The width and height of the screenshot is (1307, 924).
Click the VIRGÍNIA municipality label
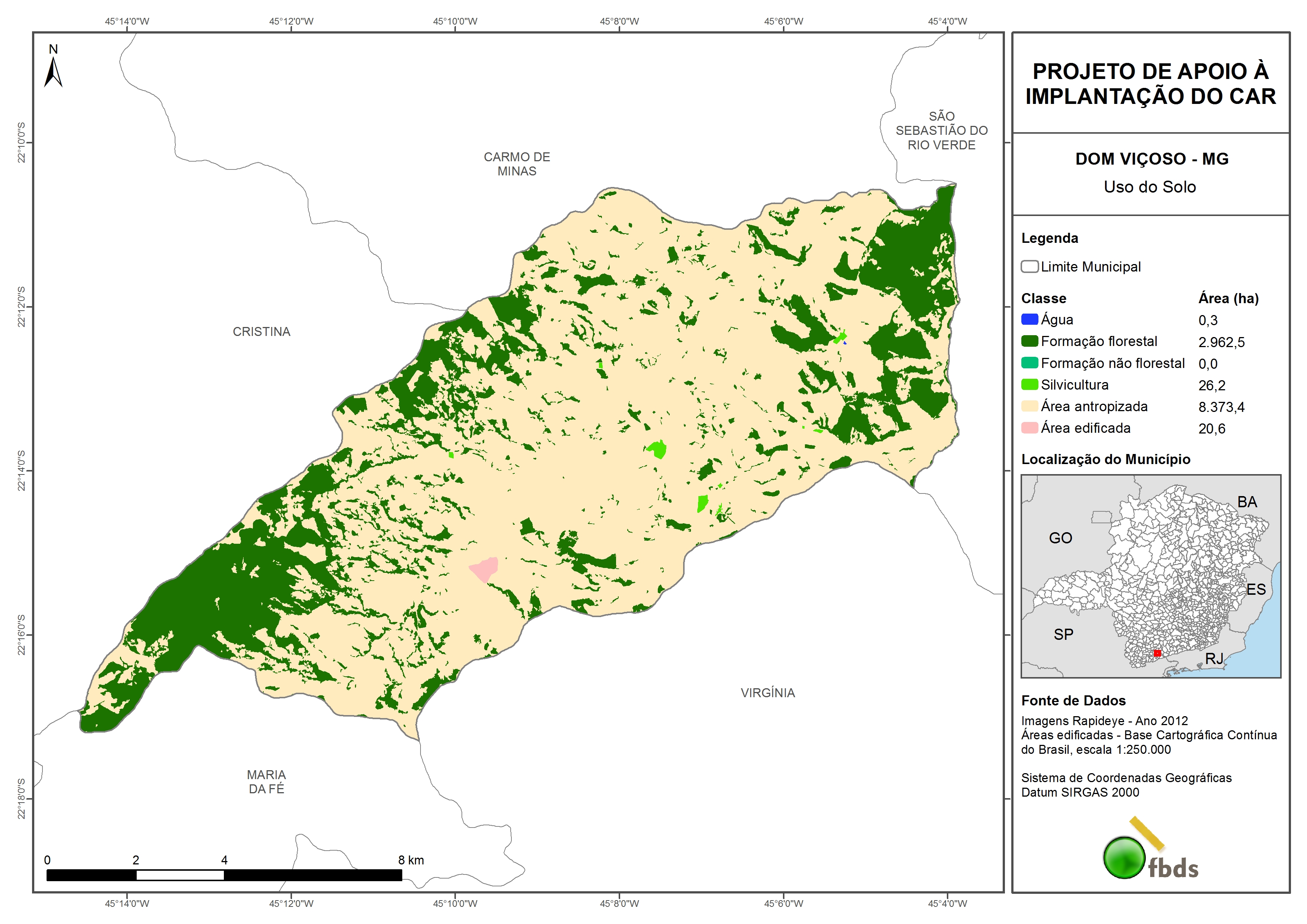point(767,693)
